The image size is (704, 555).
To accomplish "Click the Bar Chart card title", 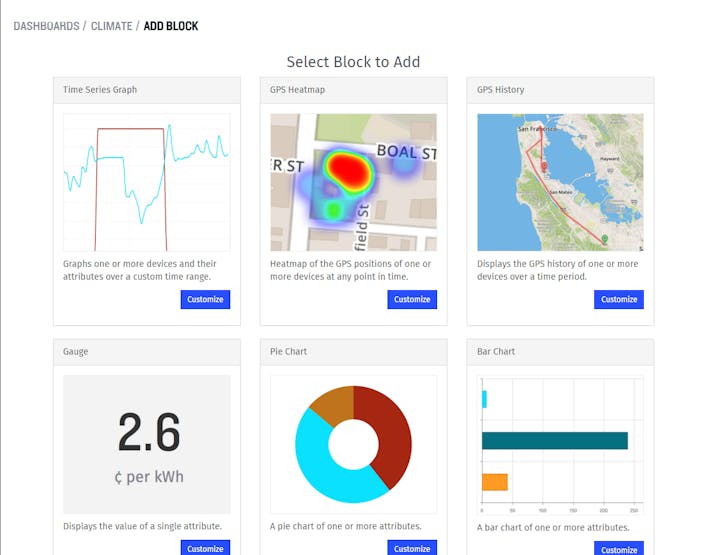I will tap(496, 352).
